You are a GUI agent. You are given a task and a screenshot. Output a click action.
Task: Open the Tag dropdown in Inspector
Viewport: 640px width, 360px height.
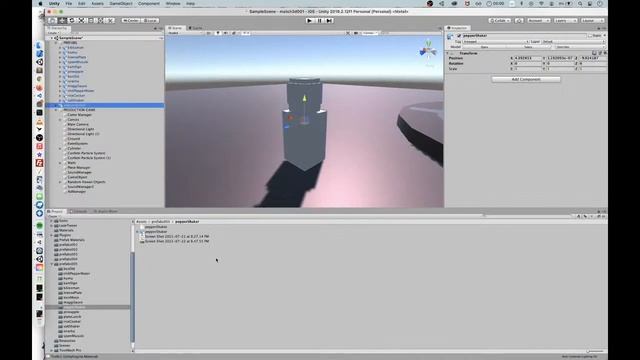(x=496, y=42)
